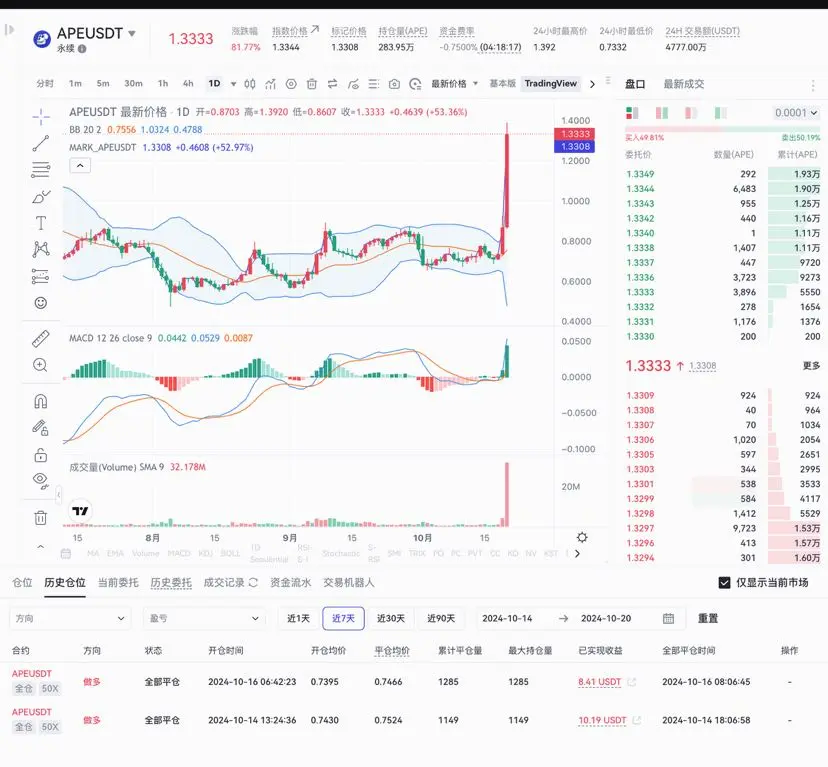The height and width of the screenshot is (767, 828).
Task: Click the buy/sell ratio bar
Action: [722, 129]
